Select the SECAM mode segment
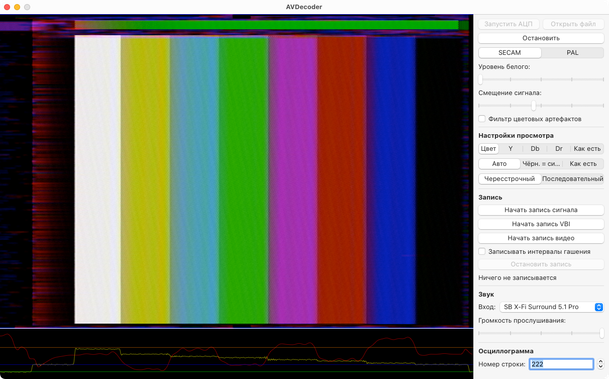This screenshot has height=379, width=609. (510, 52)
